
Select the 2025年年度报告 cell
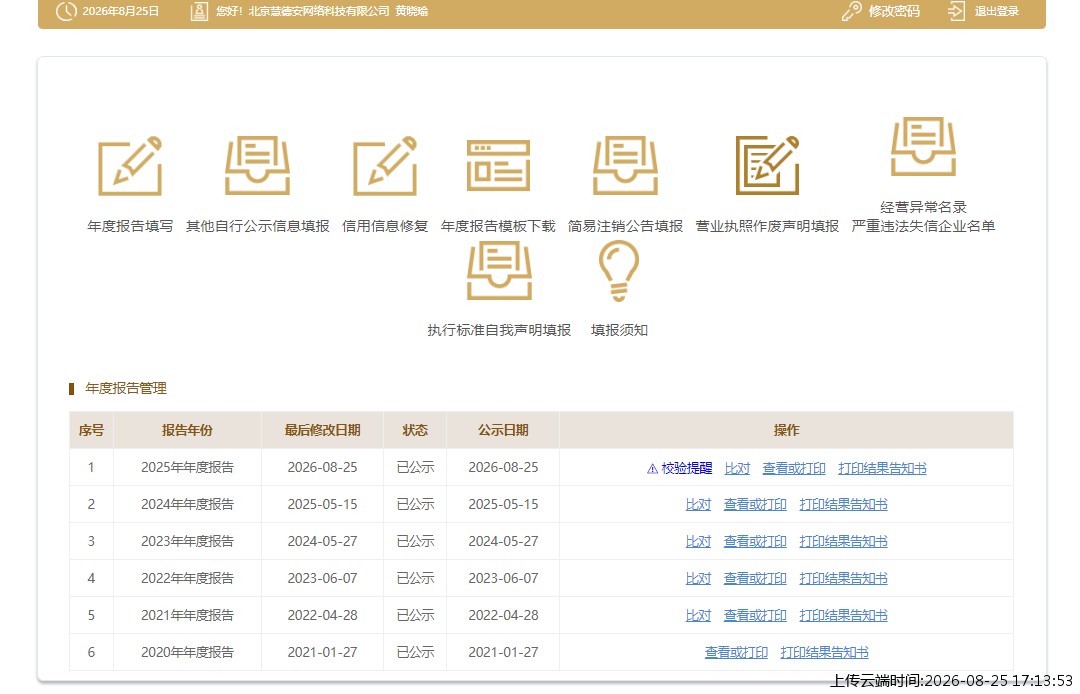click(x=187, y=467)
